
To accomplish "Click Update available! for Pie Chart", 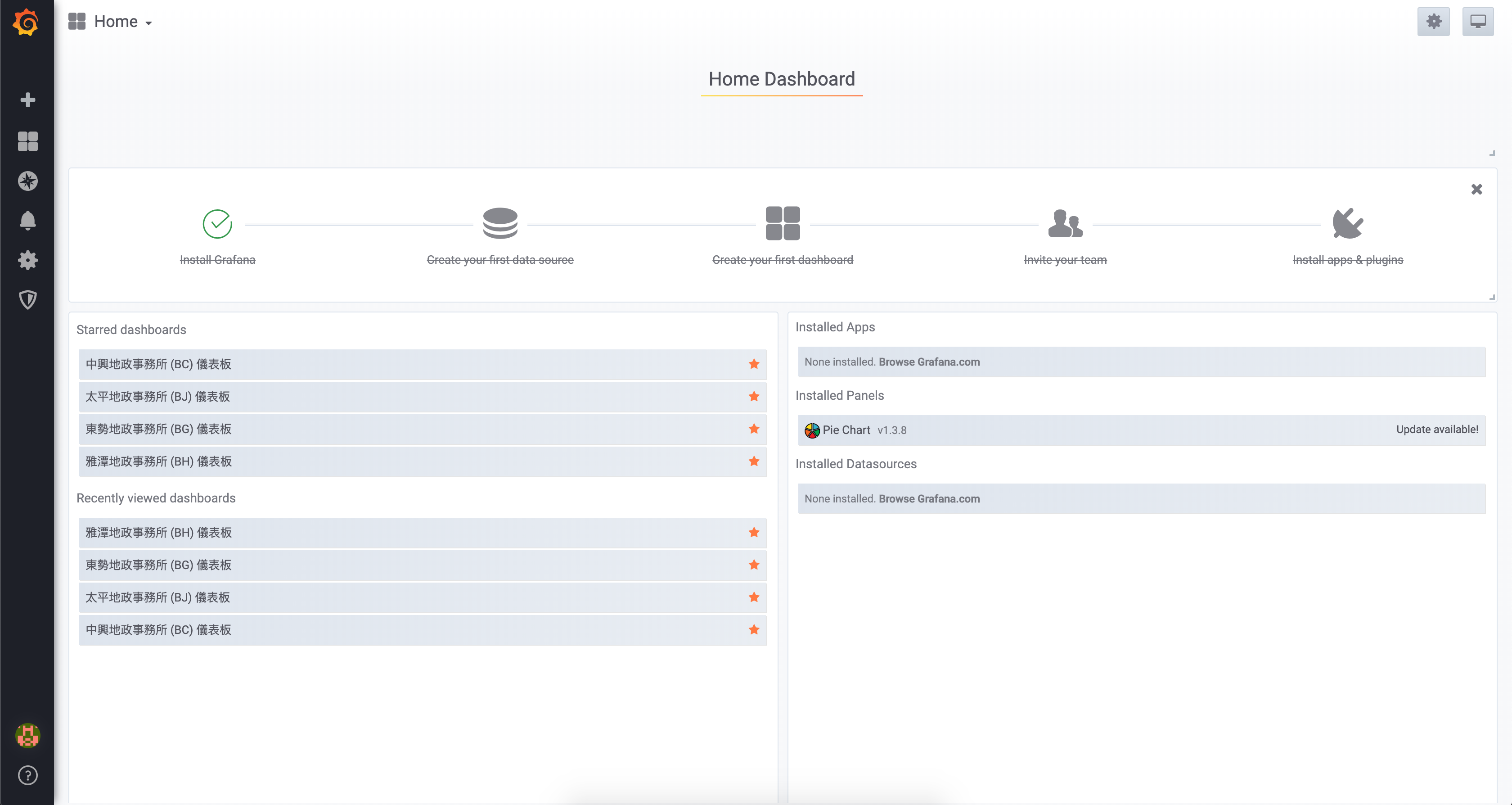I will point(1437,429).
